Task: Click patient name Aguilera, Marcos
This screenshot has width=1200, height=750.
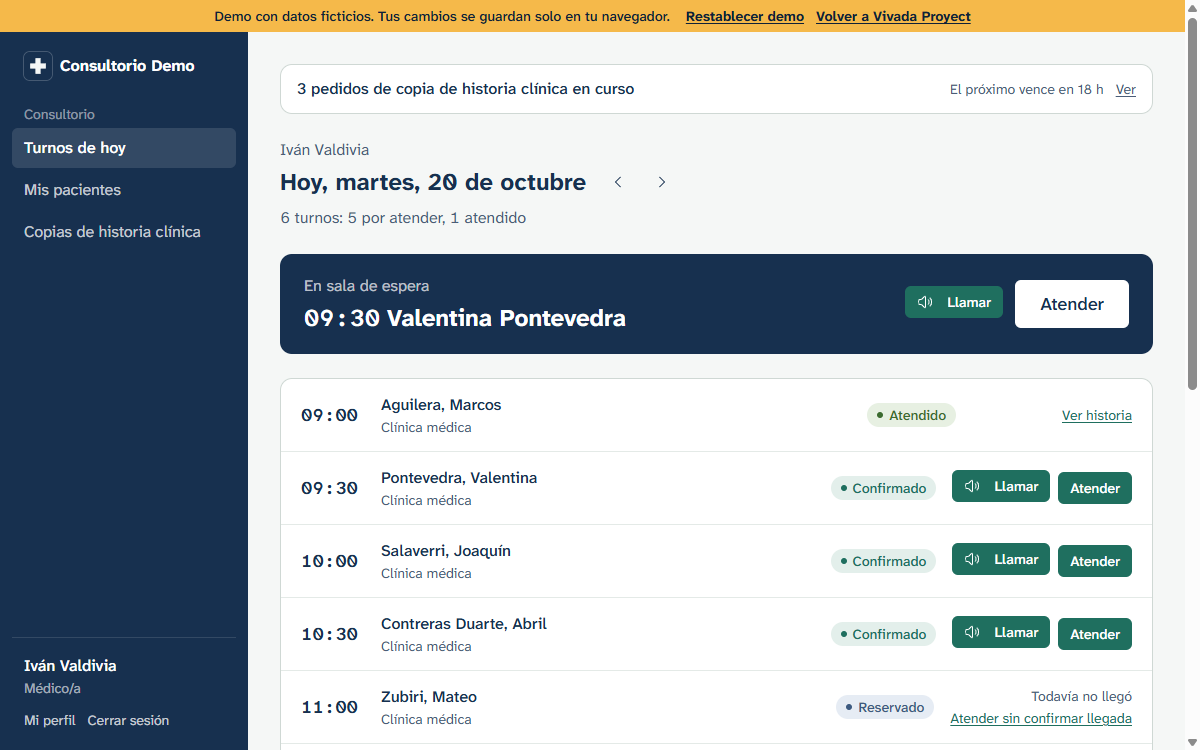Action: 441,405
